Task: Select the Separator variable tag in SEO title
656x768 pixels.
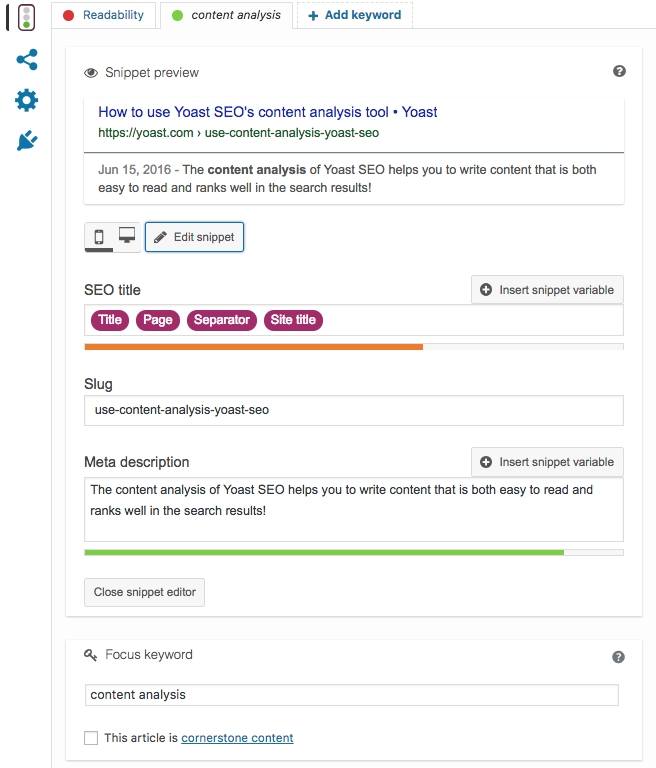Action: [x=222, y=320]
